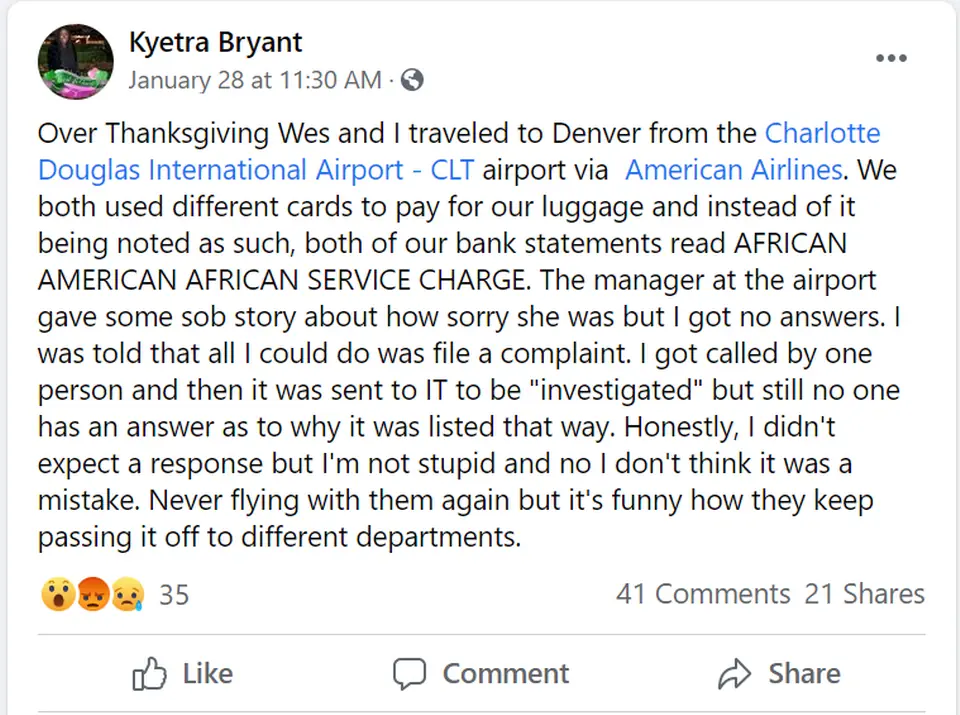Click the speech bubble Comment icon
Image resolution: width=960 pixels, height=715 pixels.
click(409, 674)
